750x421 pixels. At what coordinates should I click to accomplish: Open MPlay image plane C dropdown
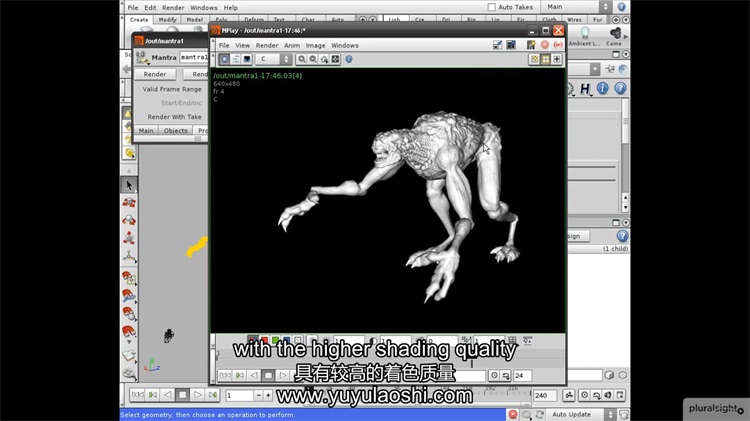273,59
